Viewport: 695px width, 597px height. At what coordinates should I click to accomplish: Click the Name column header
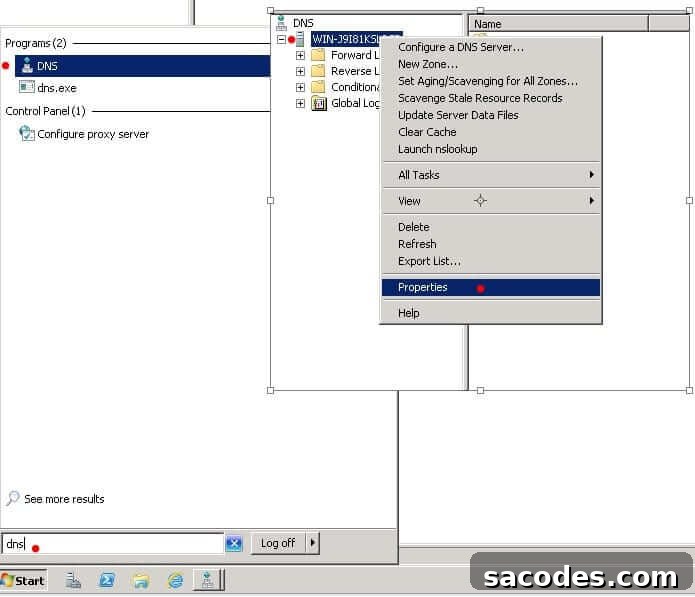pos(558,24)
